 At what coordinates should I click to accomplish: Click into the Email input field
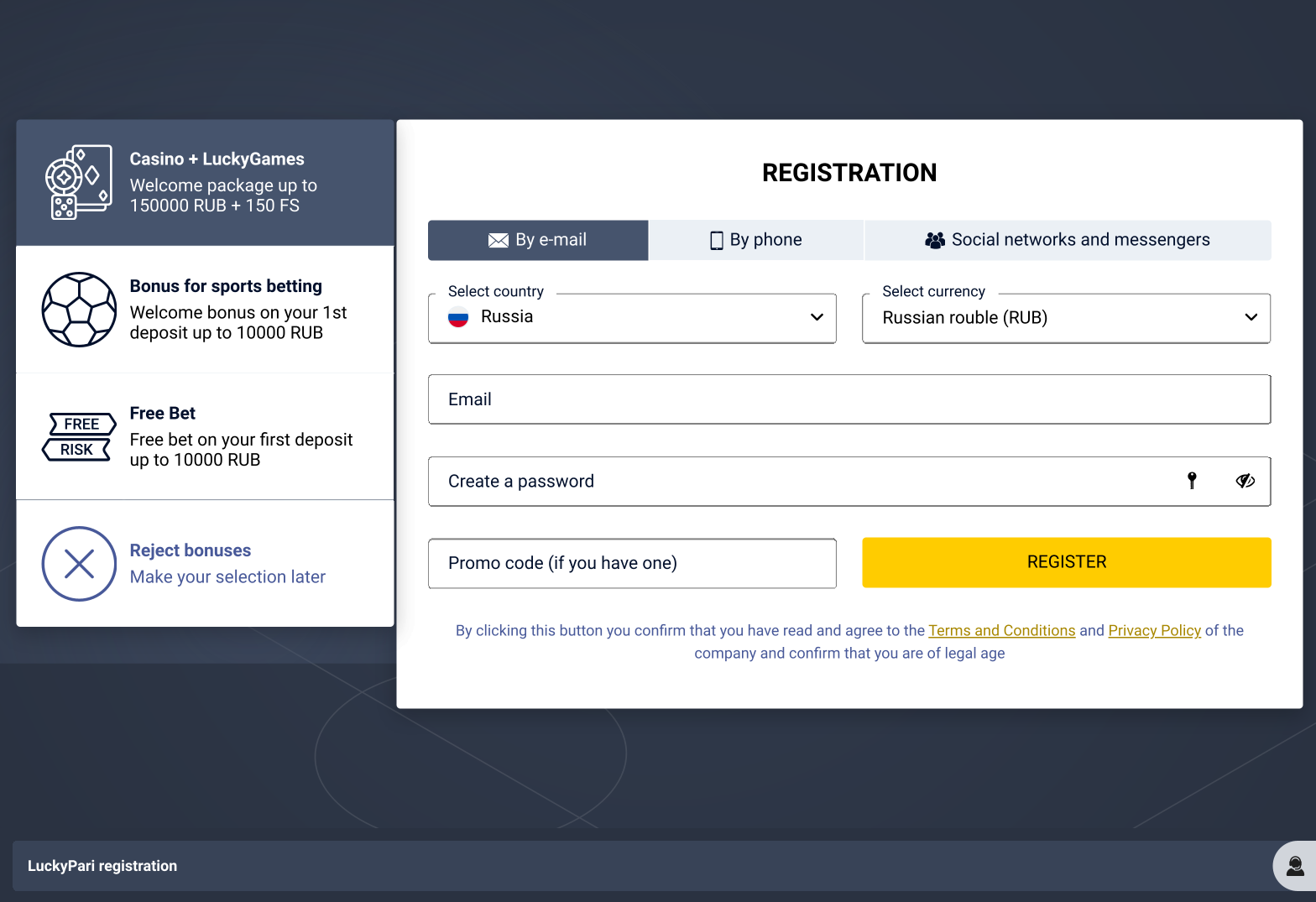pos(849,399)
